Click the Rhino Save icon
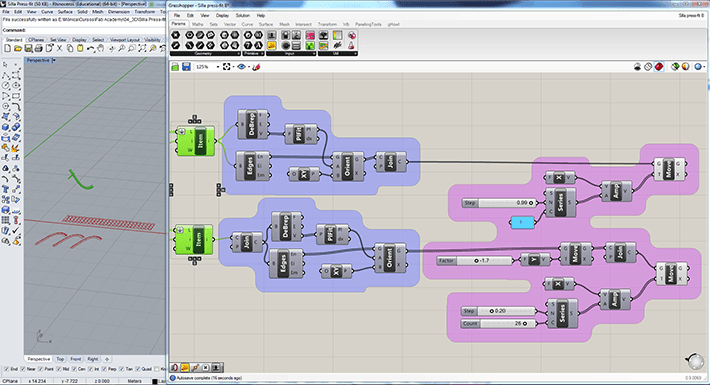710x385 pixels. coord(28,48)
